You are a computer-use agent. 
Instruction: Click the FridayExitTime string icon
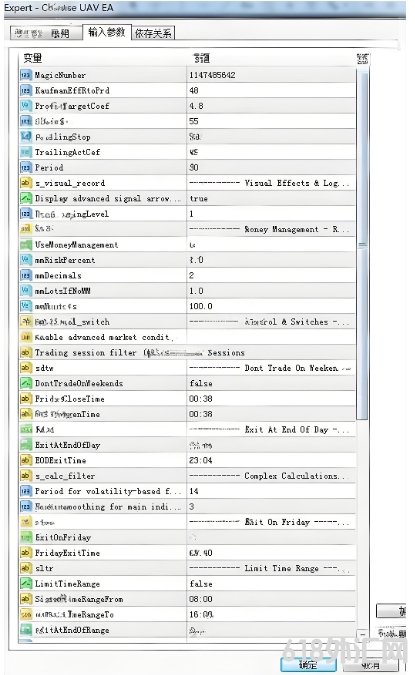[26, 553]
